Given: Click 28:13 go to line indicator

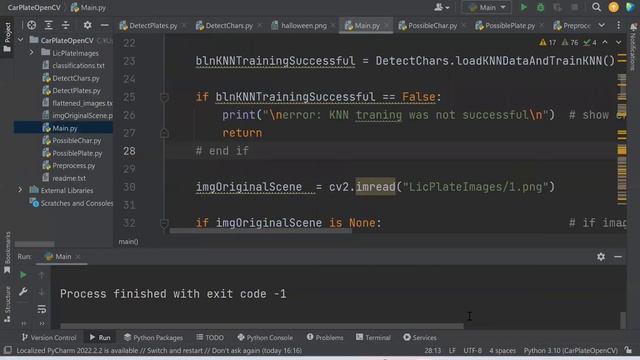Looking at the screenshot, I should [x=433, y=351].
